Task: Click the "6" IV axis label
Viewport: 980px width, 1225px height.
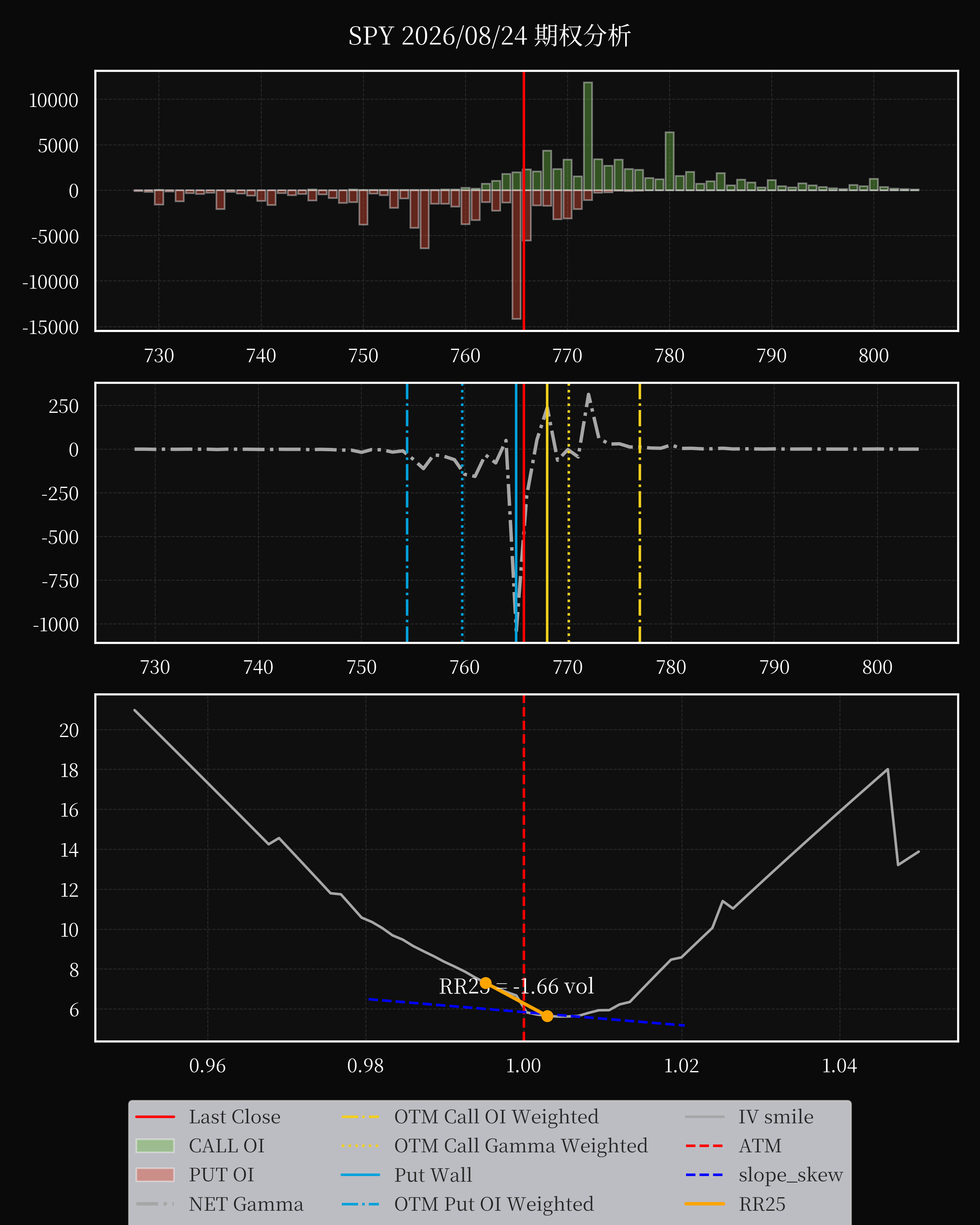Action: point(74,1010)
